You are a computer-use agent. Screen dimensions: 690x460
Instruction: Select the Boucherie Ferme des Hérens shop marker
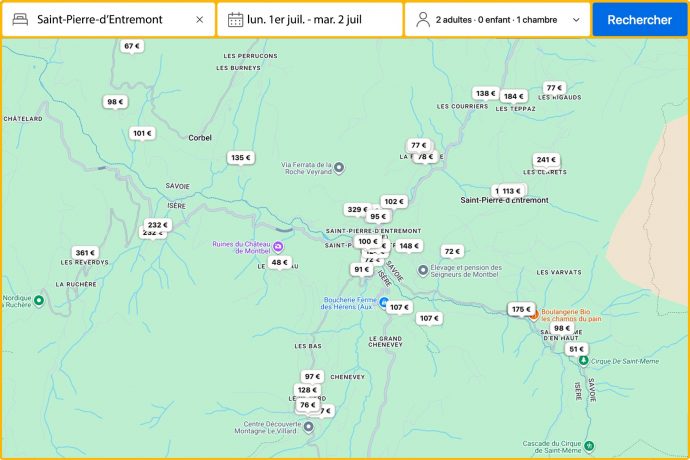coord(383,301)
